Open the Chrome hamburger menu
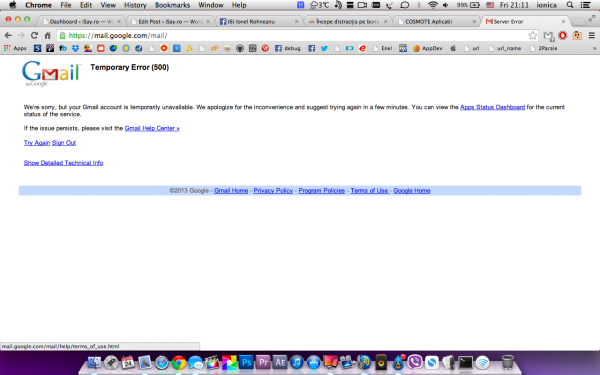 [592, 36]
